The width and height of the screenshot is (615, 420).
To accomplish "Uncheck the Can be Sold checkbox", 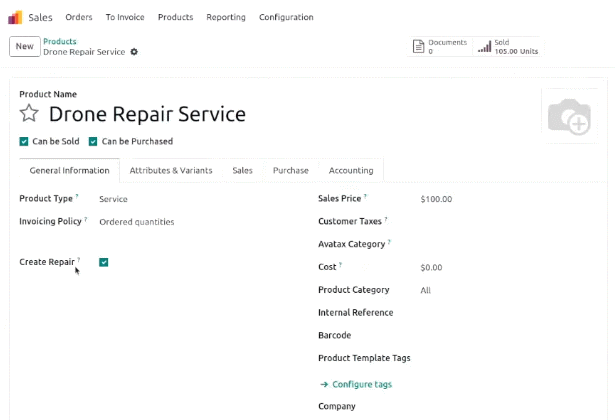I will tap(24, 142).
